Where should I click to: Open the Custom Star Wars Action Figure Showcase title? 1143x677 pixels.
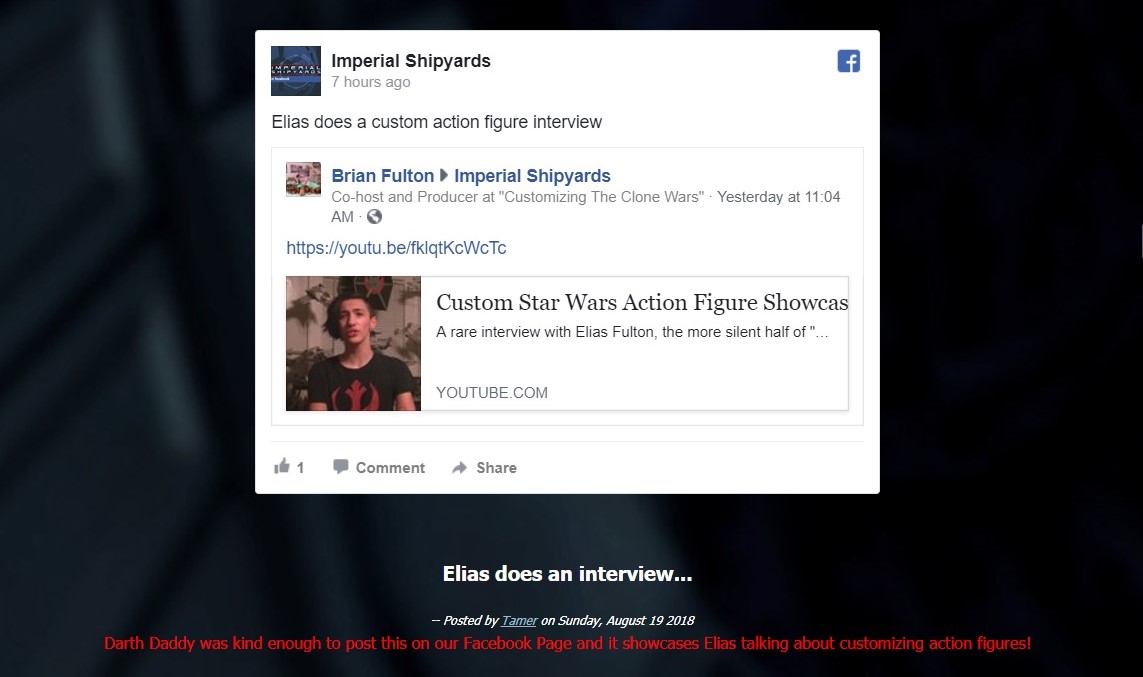click(642, 302)
